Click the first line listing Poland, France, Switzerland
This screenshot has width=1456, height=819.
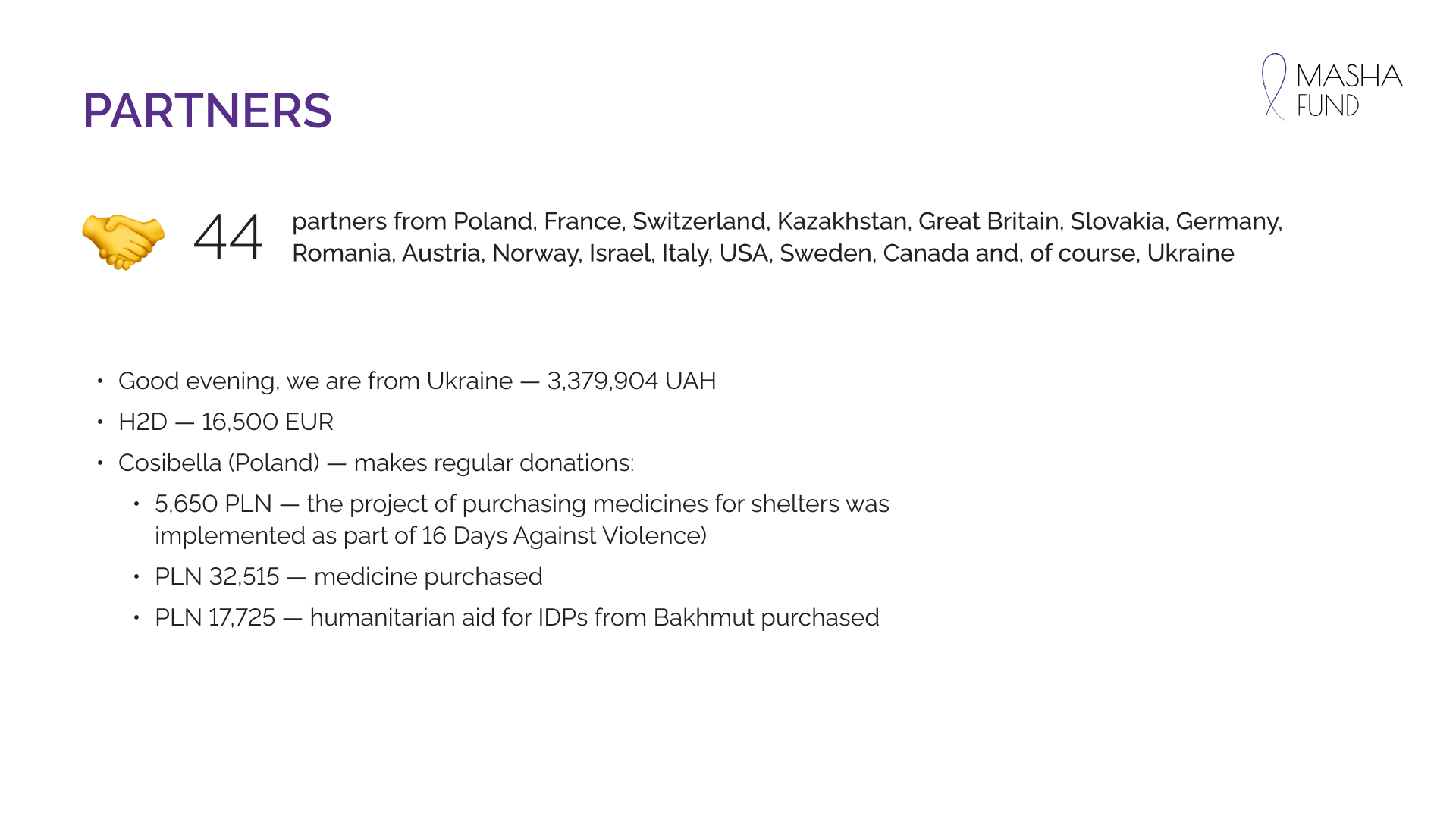786,221
